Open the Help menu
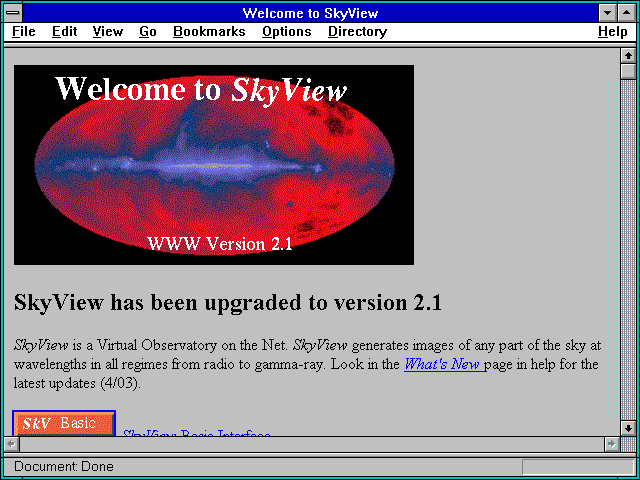Image resolution: width=640 pixels, height=480 pixels. (613, 32)
